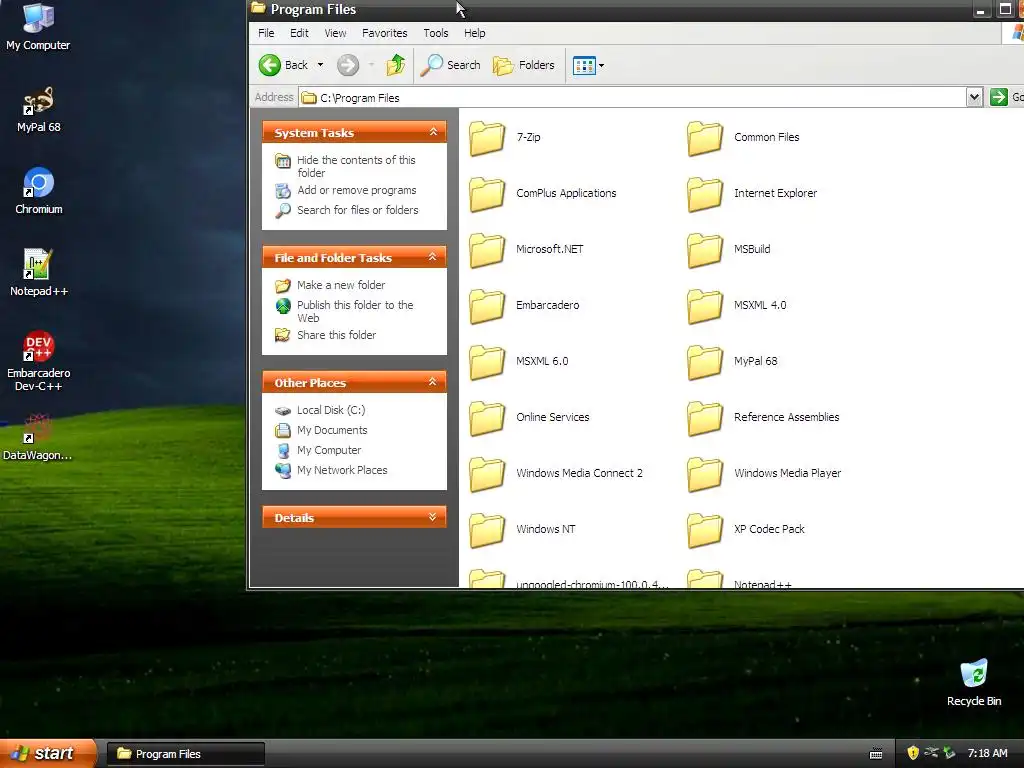1024x768 pixels.
Task: Select the MyPal 68 desktop shortcut
Action: [39, 109]
